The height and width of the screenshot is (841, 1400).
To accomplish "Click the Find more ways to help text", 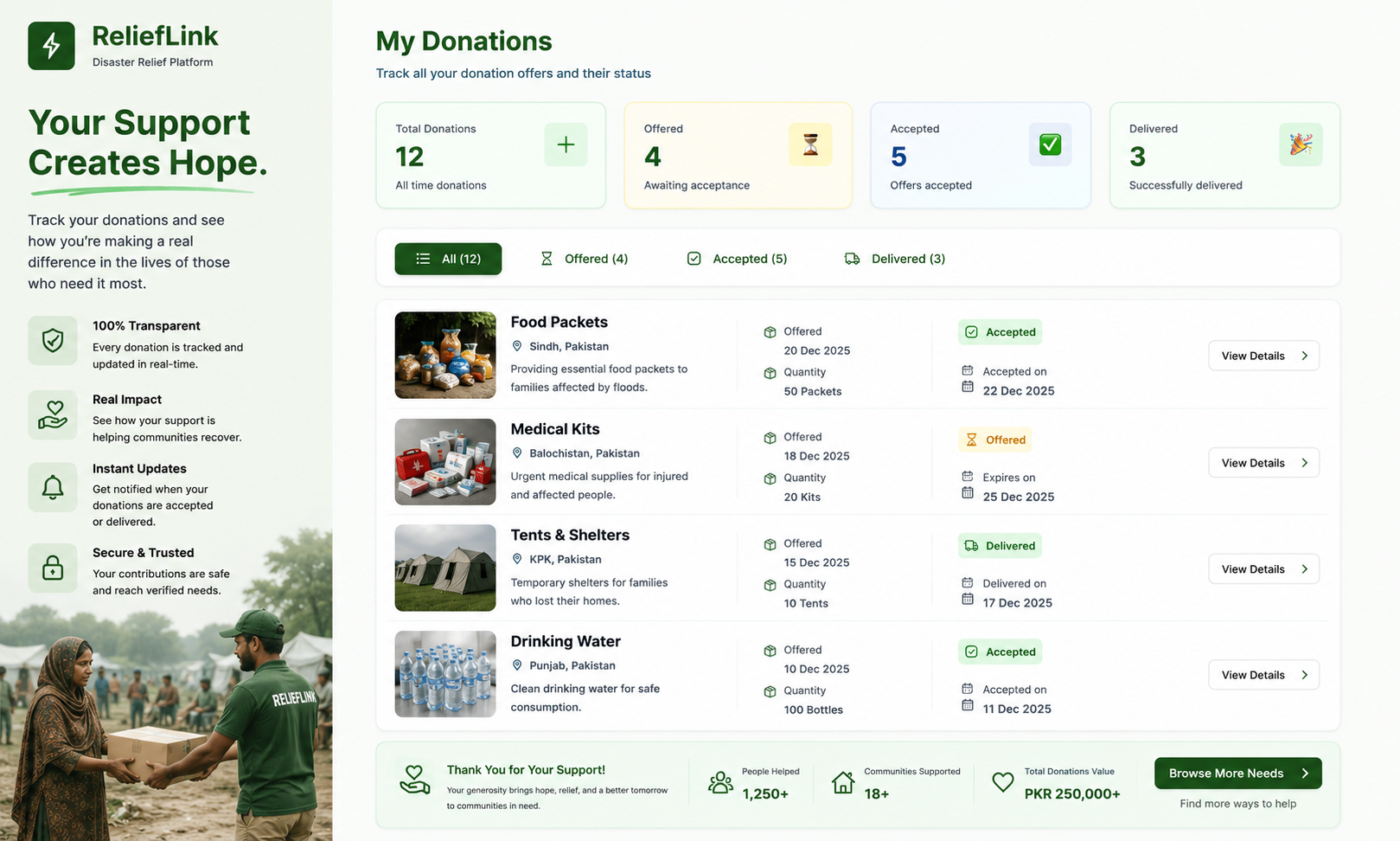I will click(x=1238, y=804).
